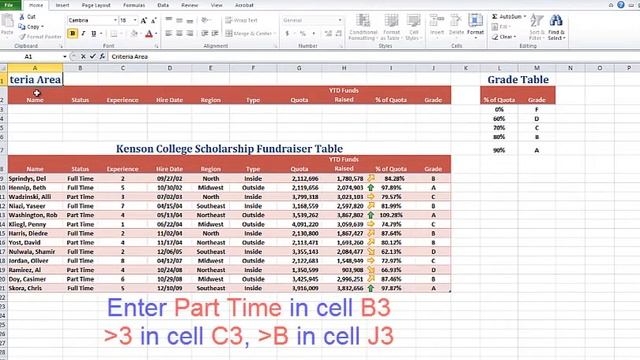Open the General number format dropdown

tap(340, 20)
